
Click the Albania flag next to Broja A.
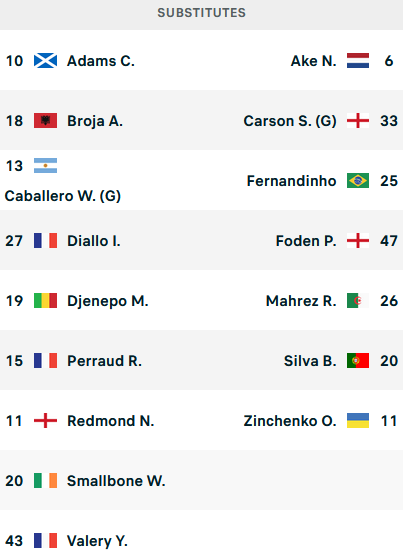(x=45, y=121)
